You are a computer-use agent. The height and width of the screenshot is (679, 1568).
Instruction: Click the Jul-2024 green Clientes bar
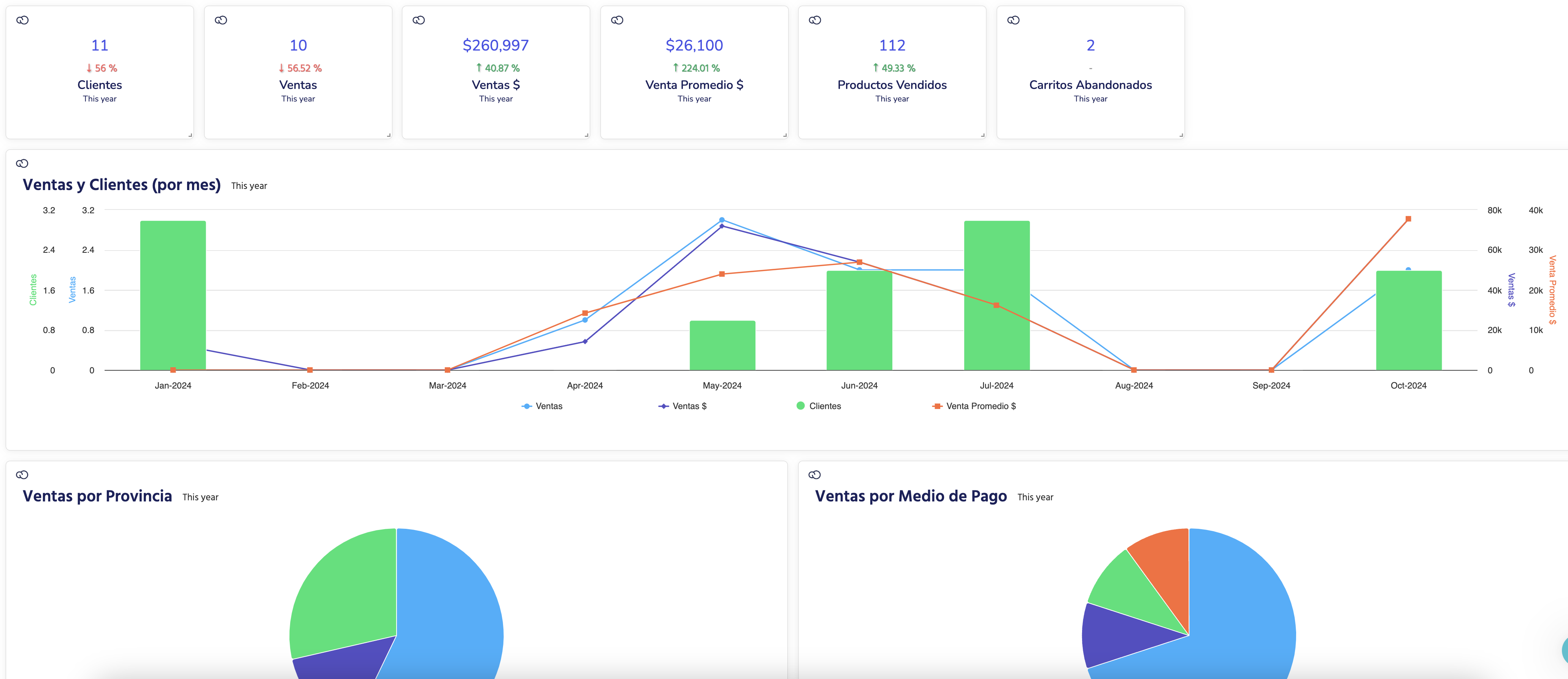click(x=997, y=295)
